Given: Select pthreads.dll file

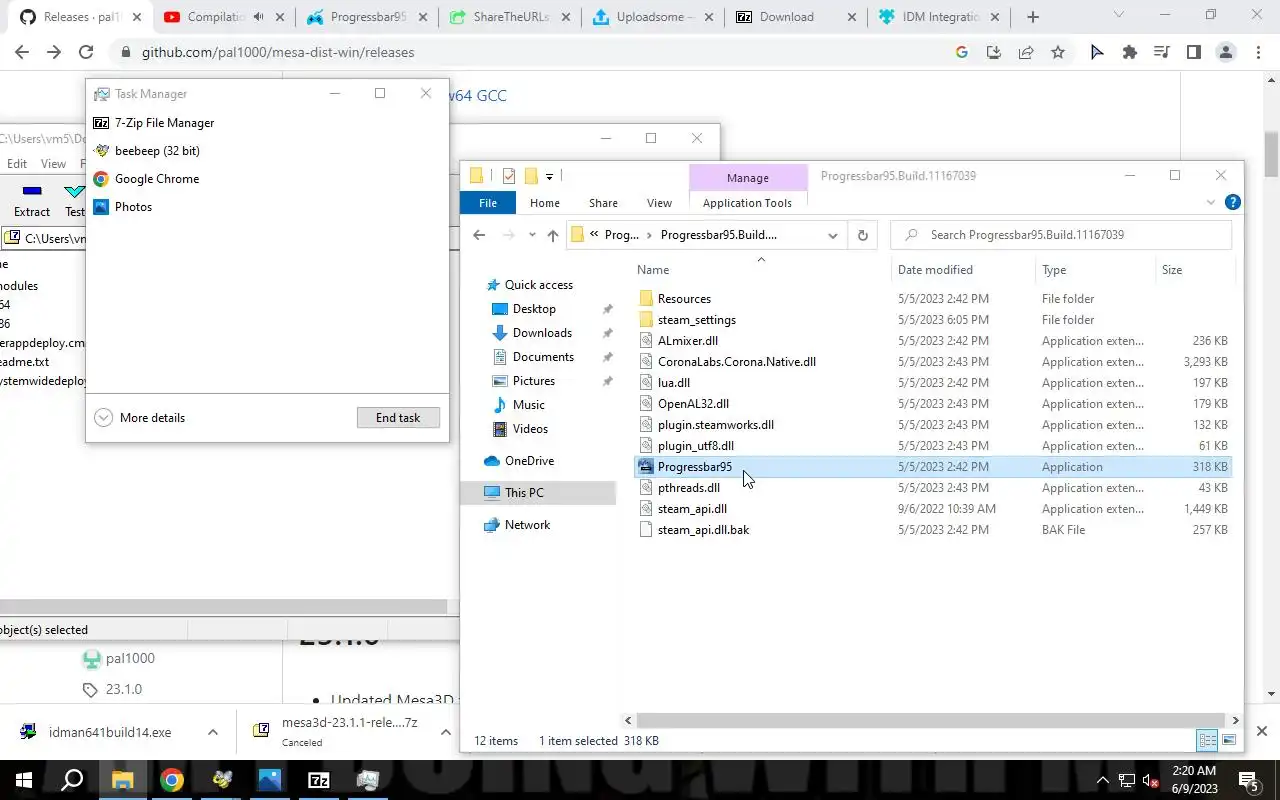Looking at the screenshot, I should (688, 488).
